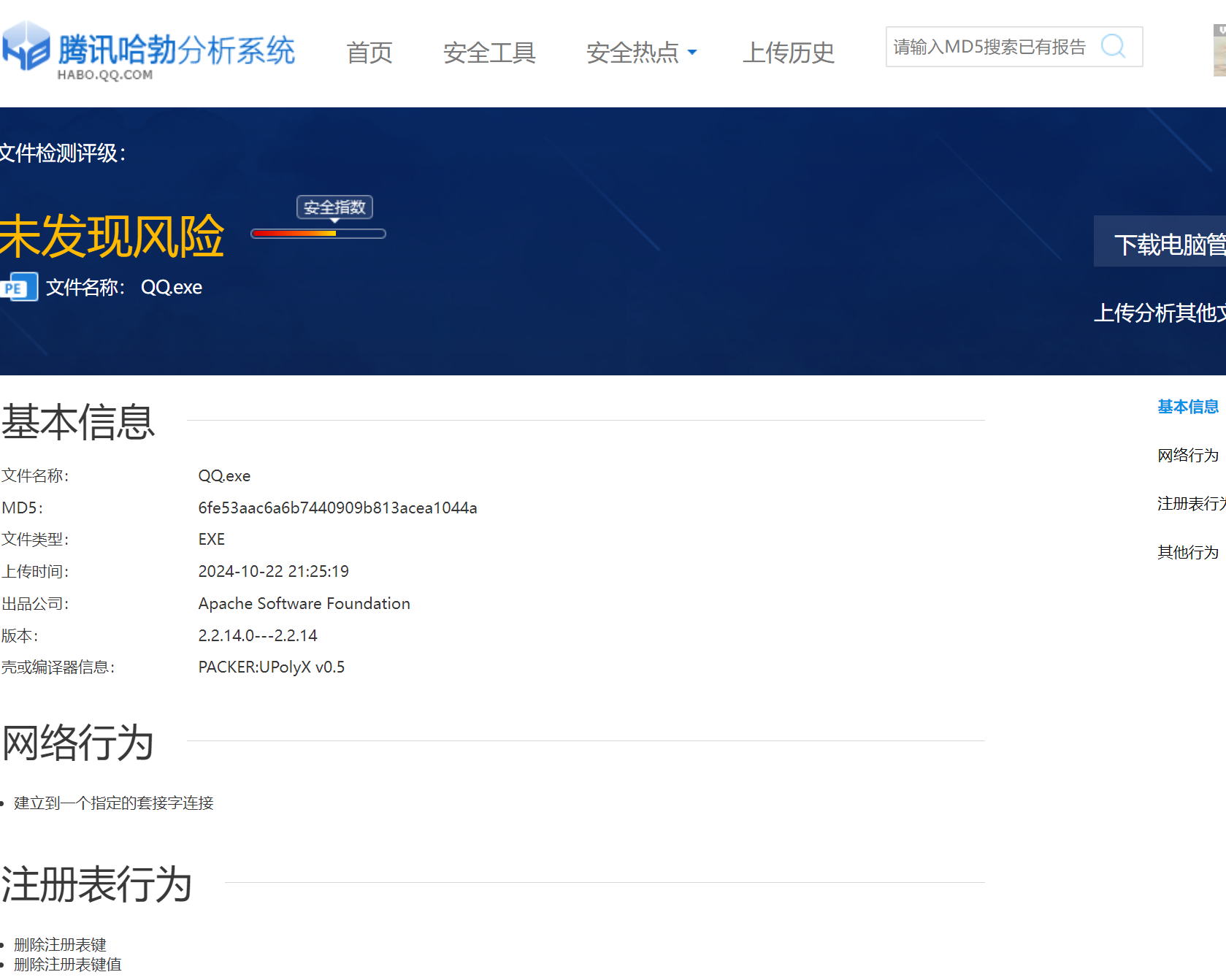Jump to 网络行为 in the side navigation
The height and width of the screenshot is (980, 1226).
1187,455
